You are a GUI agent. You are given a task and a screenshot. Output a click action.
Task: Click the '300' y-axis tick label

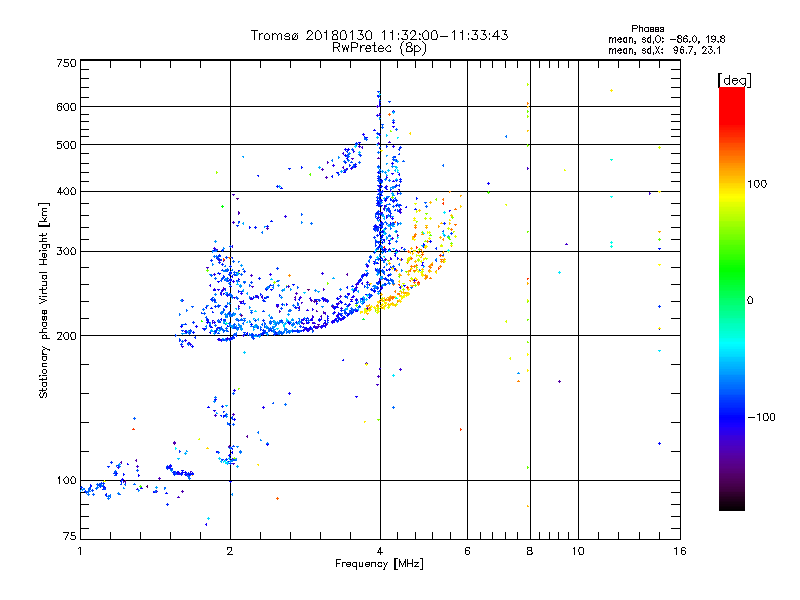tap(66, 251)
